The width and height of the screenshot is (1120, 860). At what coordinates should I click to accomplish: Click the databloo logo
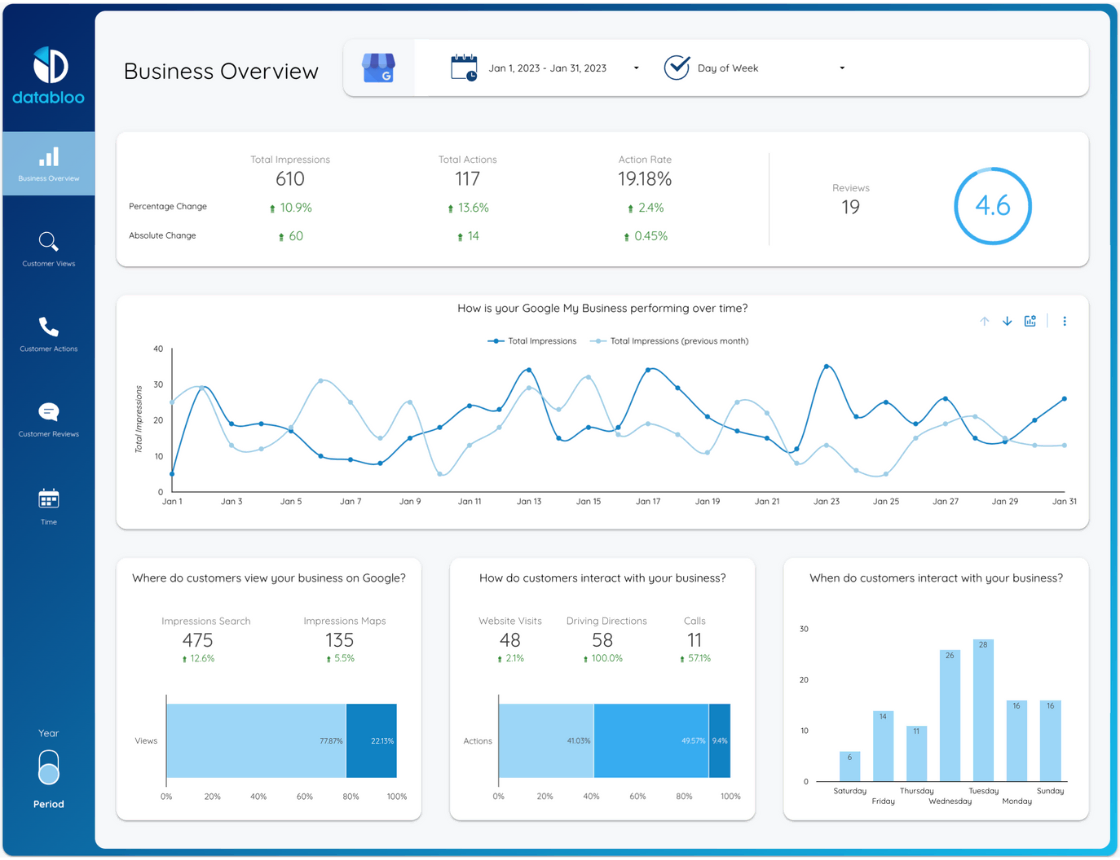pos(48,68)
